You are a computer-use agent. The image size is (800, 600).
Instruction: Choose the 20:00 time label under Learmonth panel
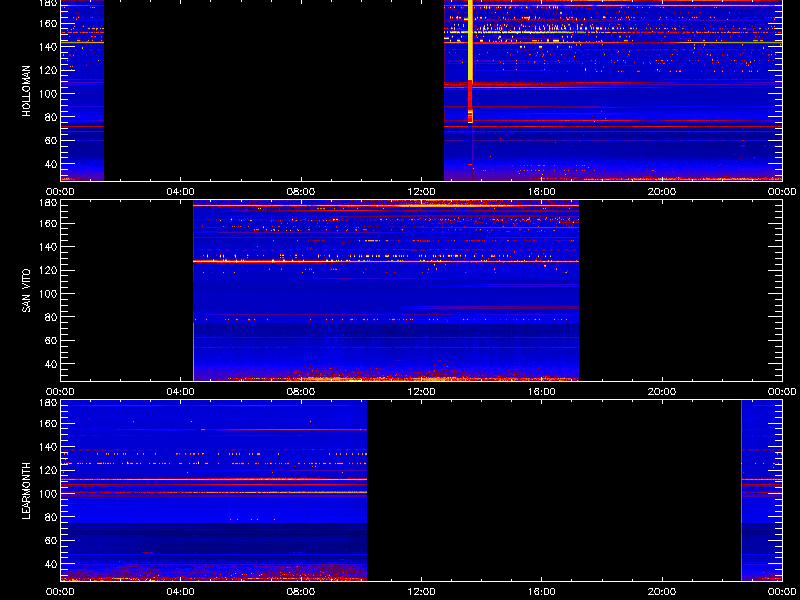tap(662, 592)
